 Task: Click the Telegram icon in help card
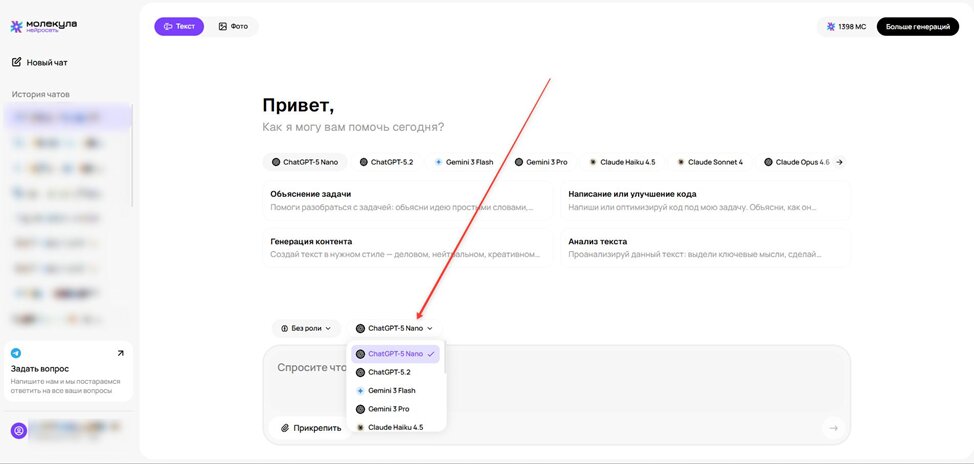point(17,353)
